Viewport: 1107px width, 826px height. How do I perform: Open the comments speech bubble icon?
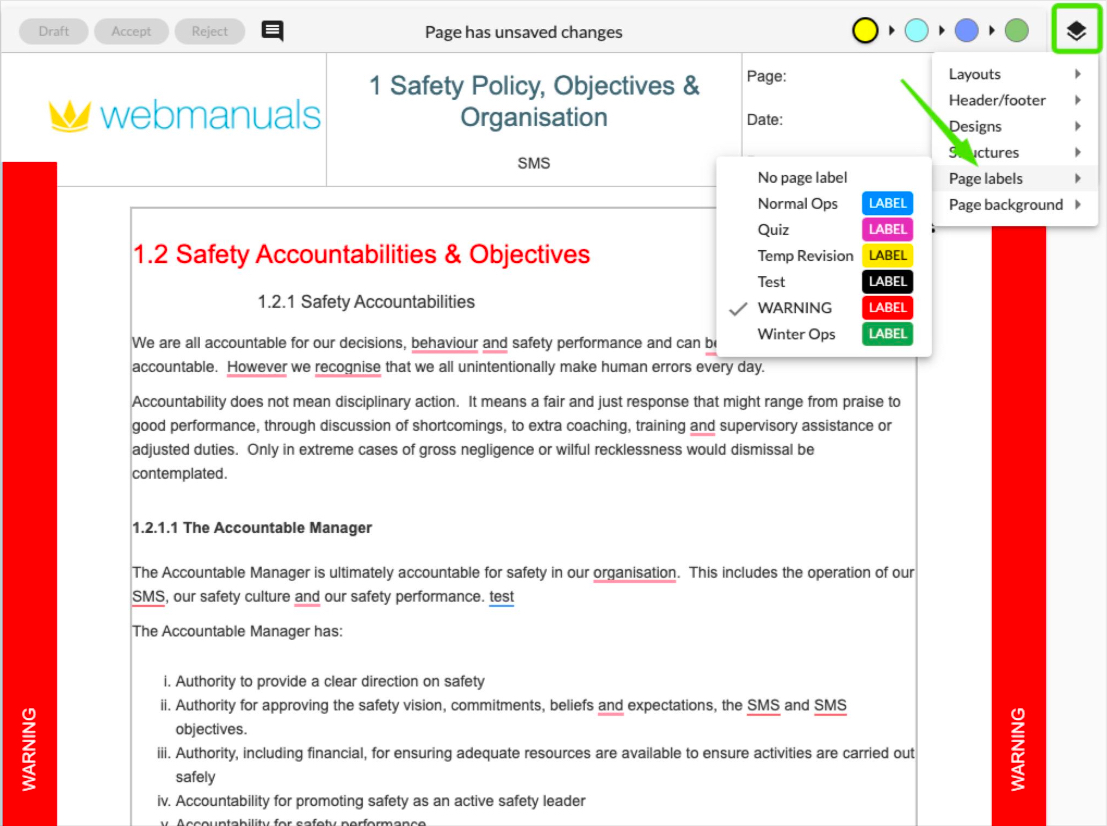(273, 30)
